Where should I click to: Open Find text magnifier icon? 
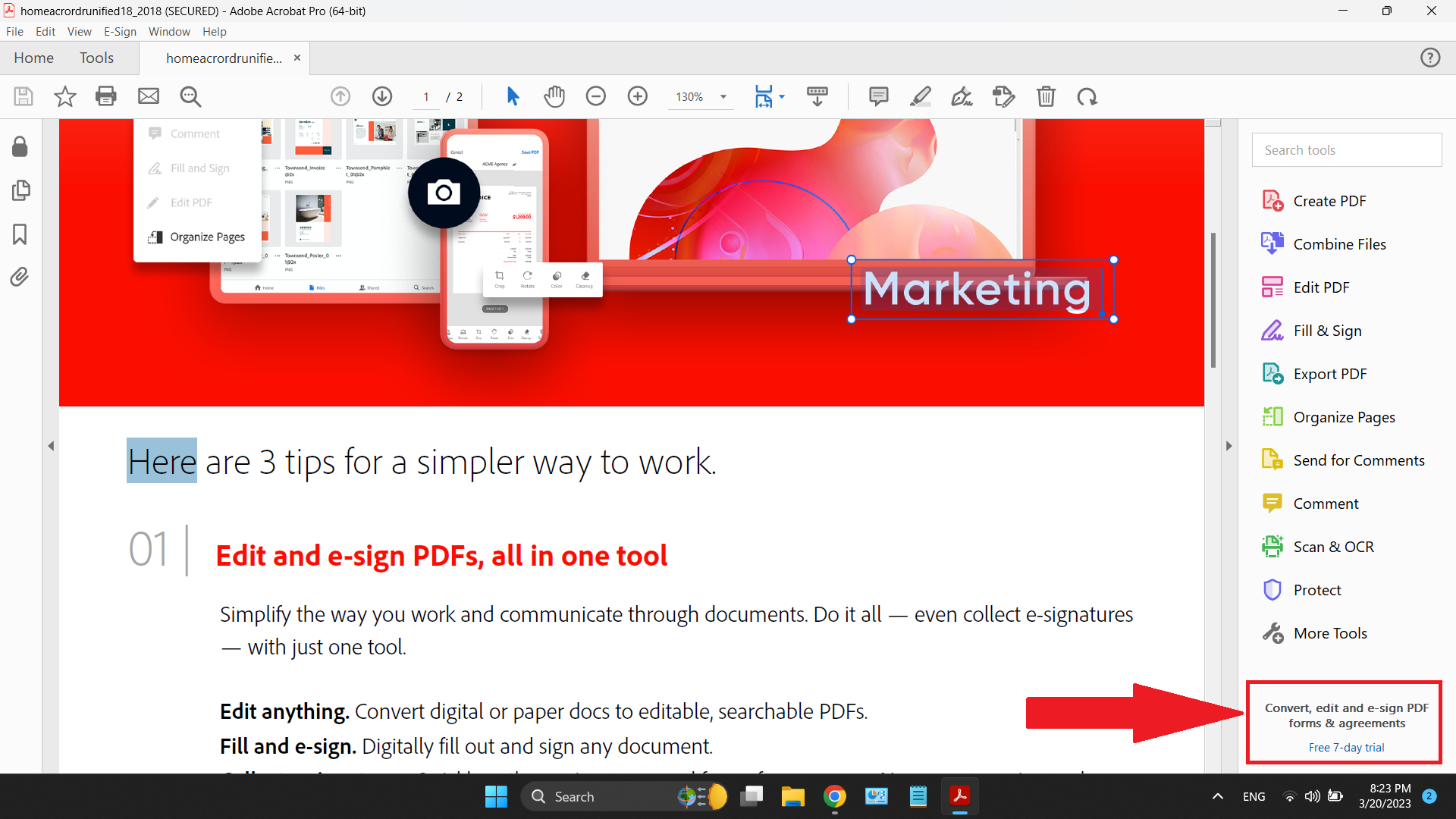click(x=190, y=96)
